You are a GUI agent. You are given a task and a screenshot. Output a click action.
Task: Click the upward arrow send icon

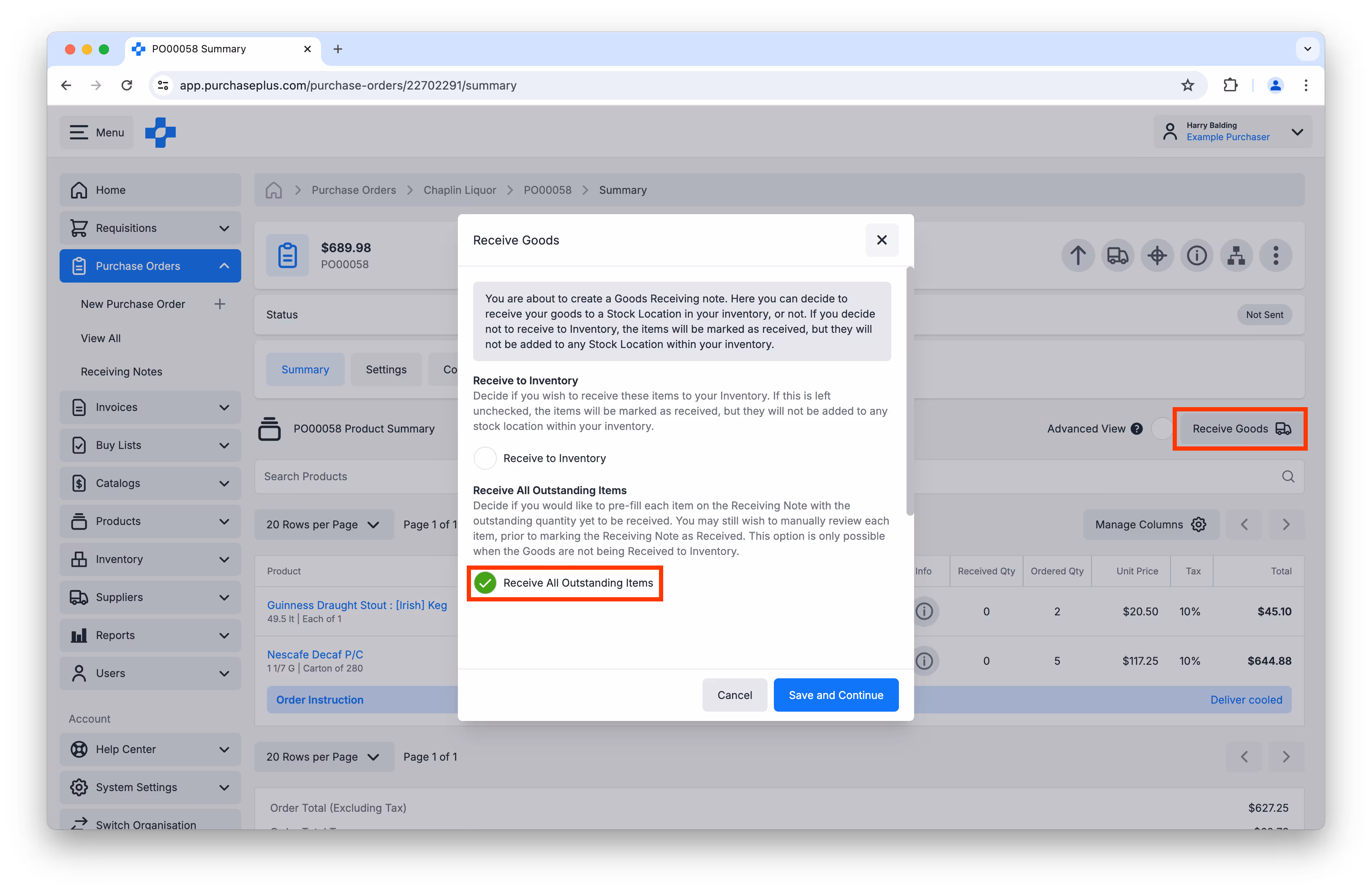[1078, 255]
